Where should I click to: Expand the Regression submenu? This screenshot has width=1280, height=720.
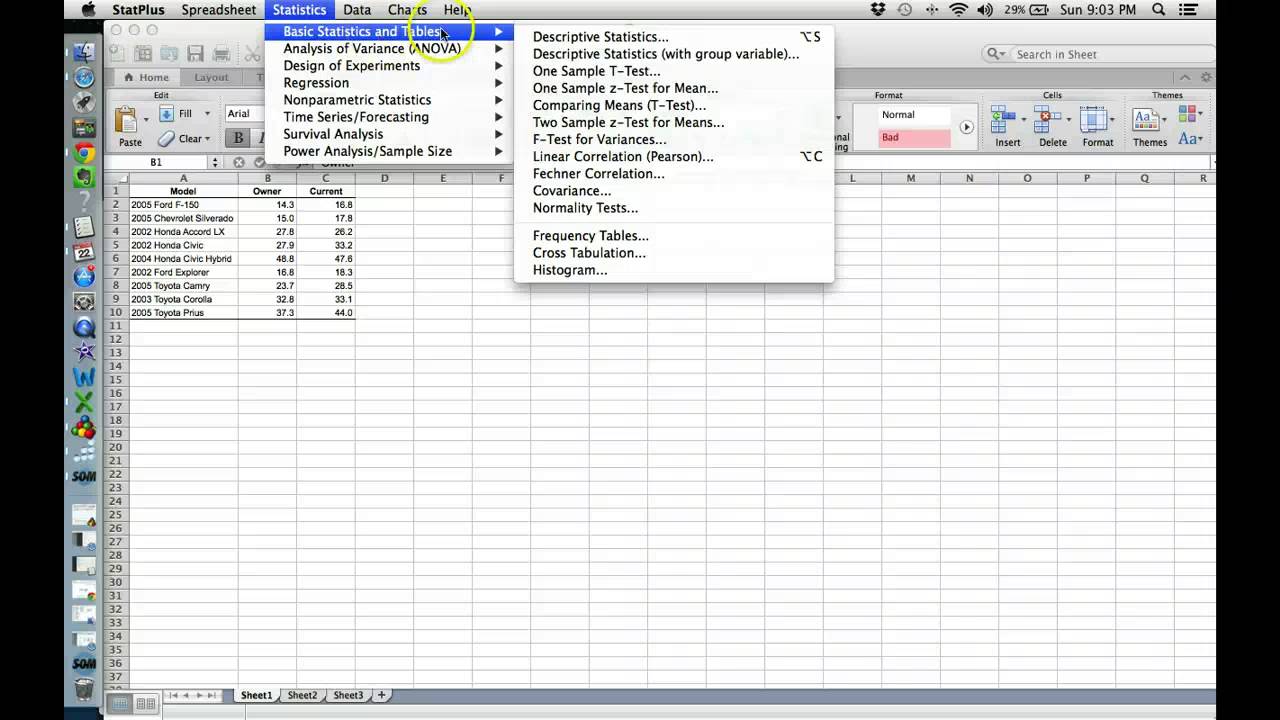click(x=389, y=83)
